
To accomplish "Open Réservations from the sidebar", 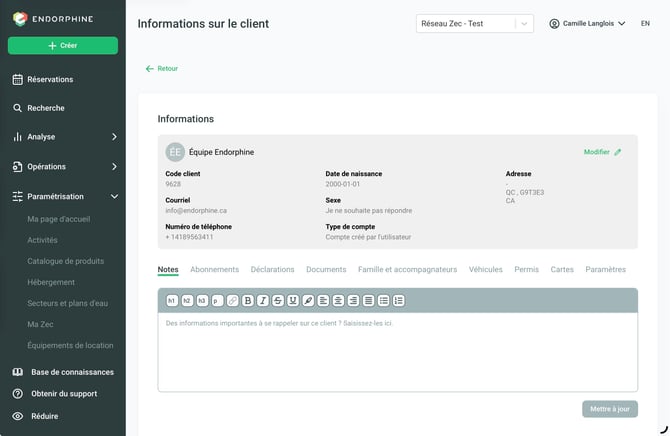I will point(50,80).
